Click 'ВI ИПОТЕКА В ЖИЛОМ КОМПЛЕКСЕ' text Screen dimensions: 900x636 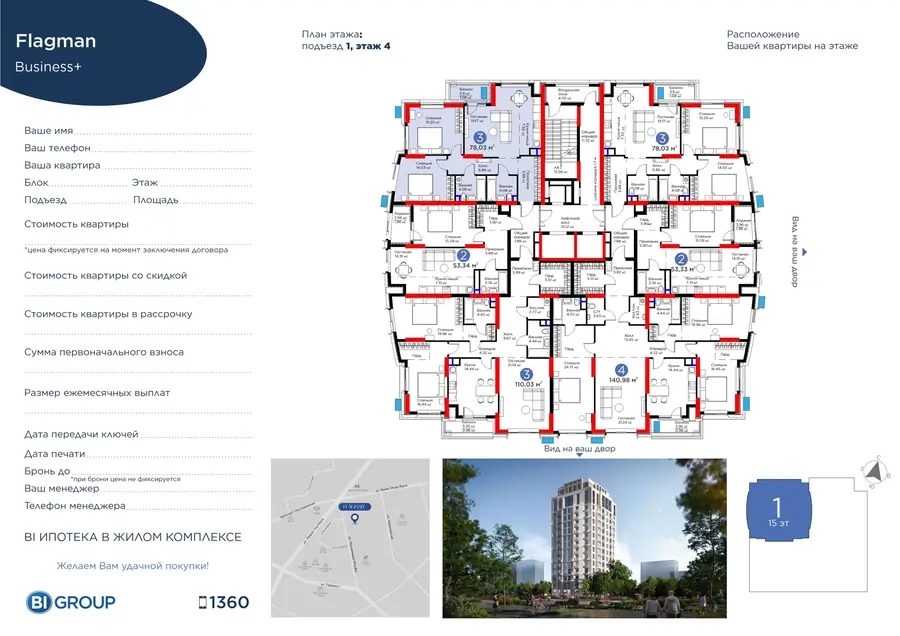(x=133, y=537)
